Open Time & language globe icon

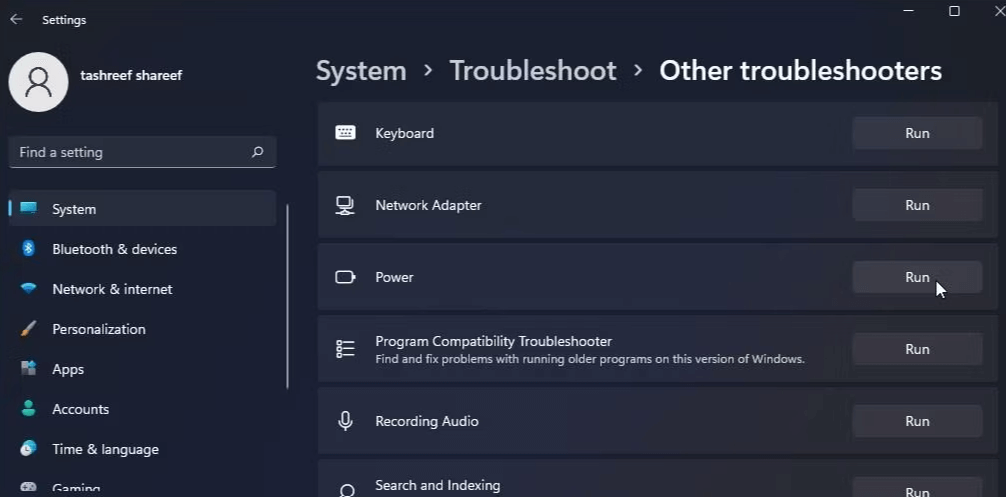click(29, 449)
